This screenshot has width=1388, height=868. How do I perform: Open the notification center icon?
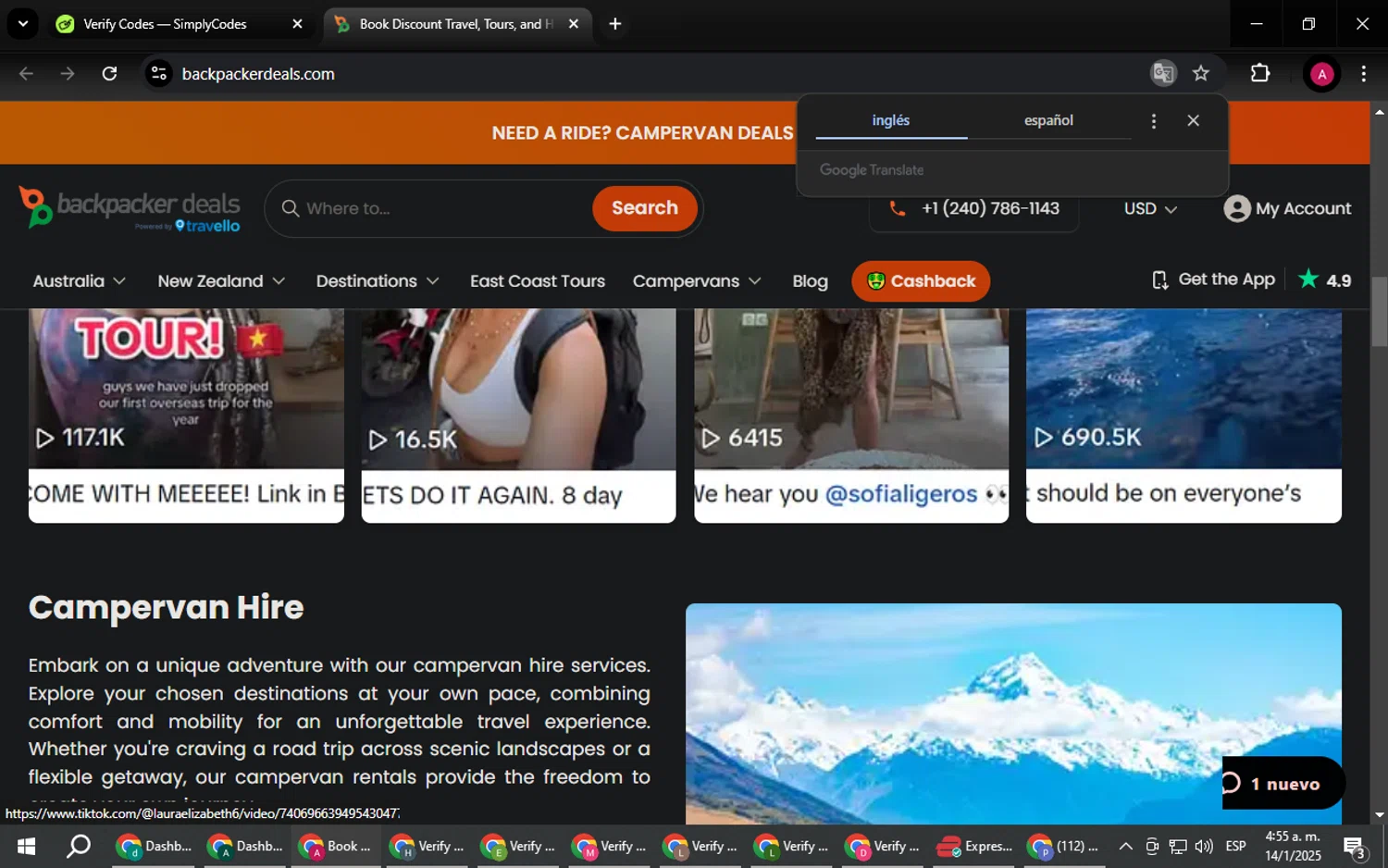click(x=1355, y=847)
